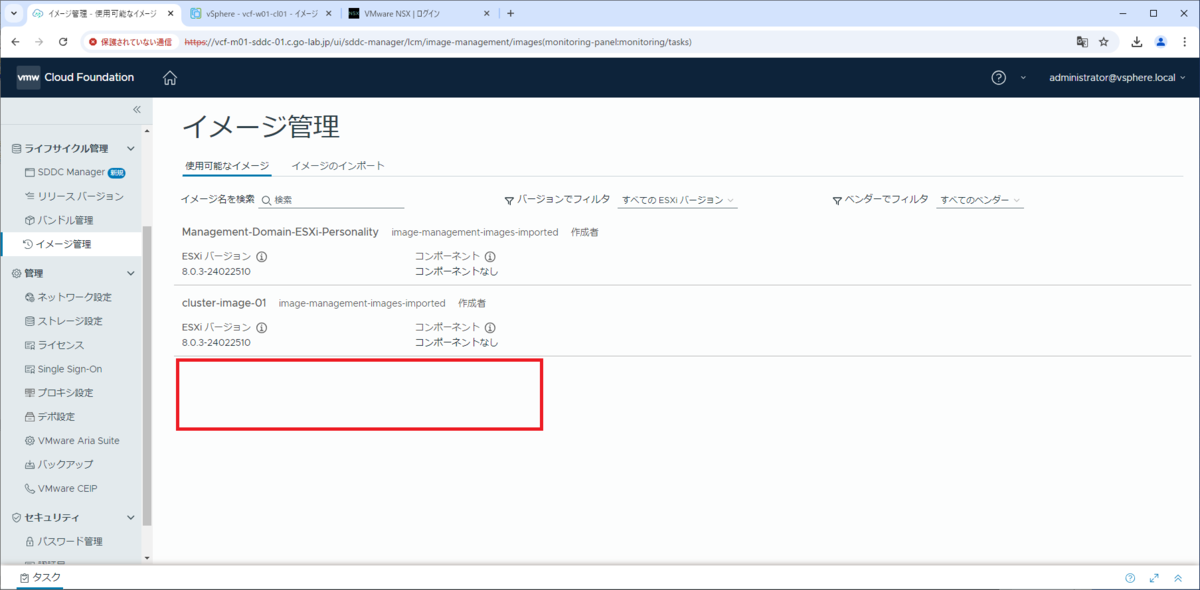Click the vmw Cloud Foundation logo
Image resolution: width=1200 pixels, height=590 pixels.
(75, 78)
